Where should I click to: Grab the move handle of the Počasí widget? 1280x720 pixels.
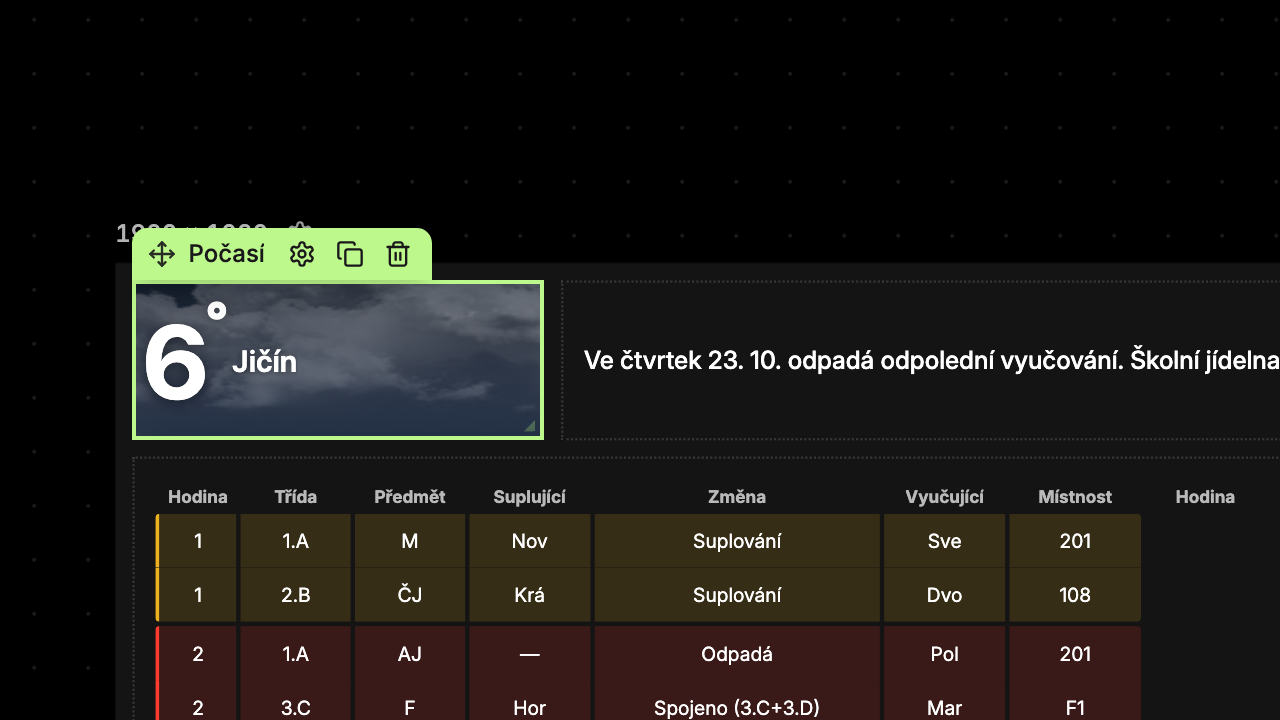coord(162,254)
